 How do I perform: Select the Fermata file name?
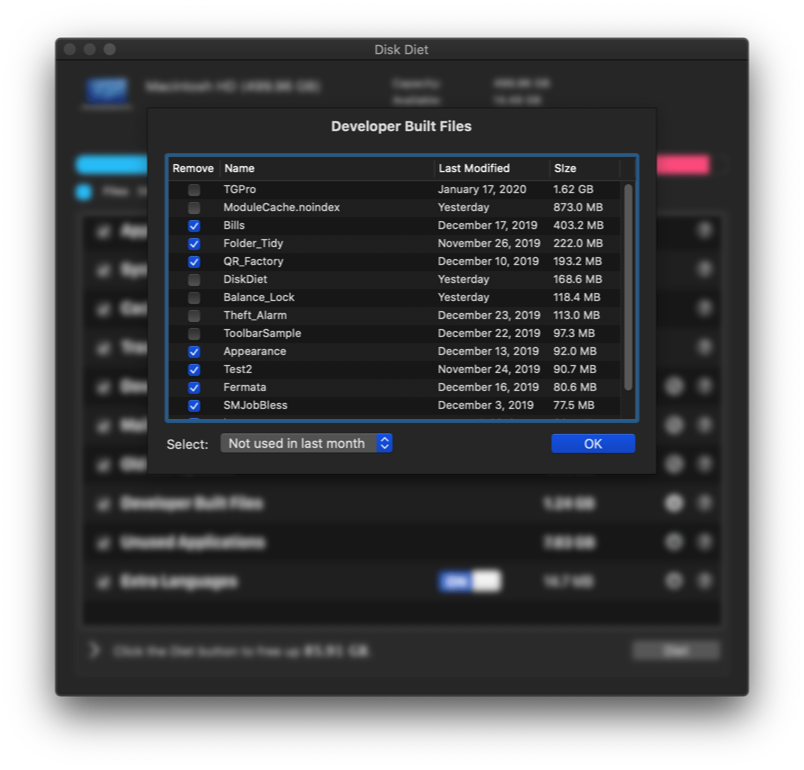point(245,387)
